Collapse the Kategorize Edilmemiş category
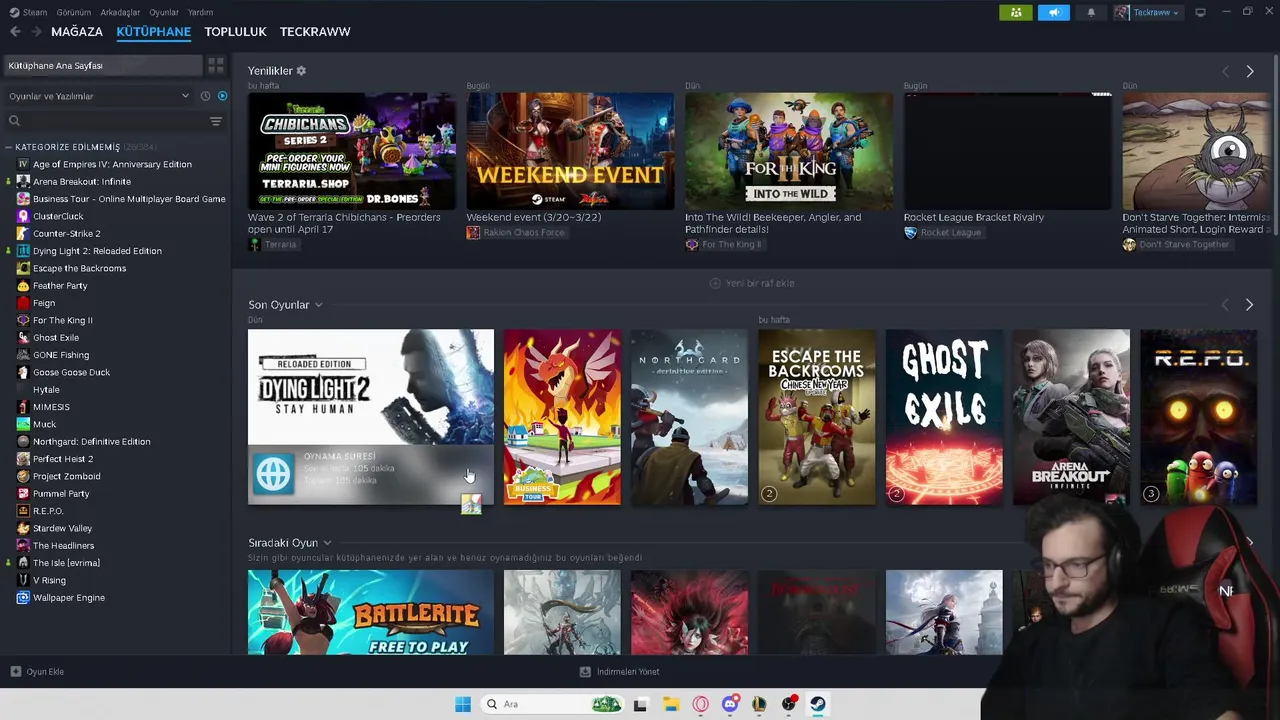1280x720 pixels. 8,147
